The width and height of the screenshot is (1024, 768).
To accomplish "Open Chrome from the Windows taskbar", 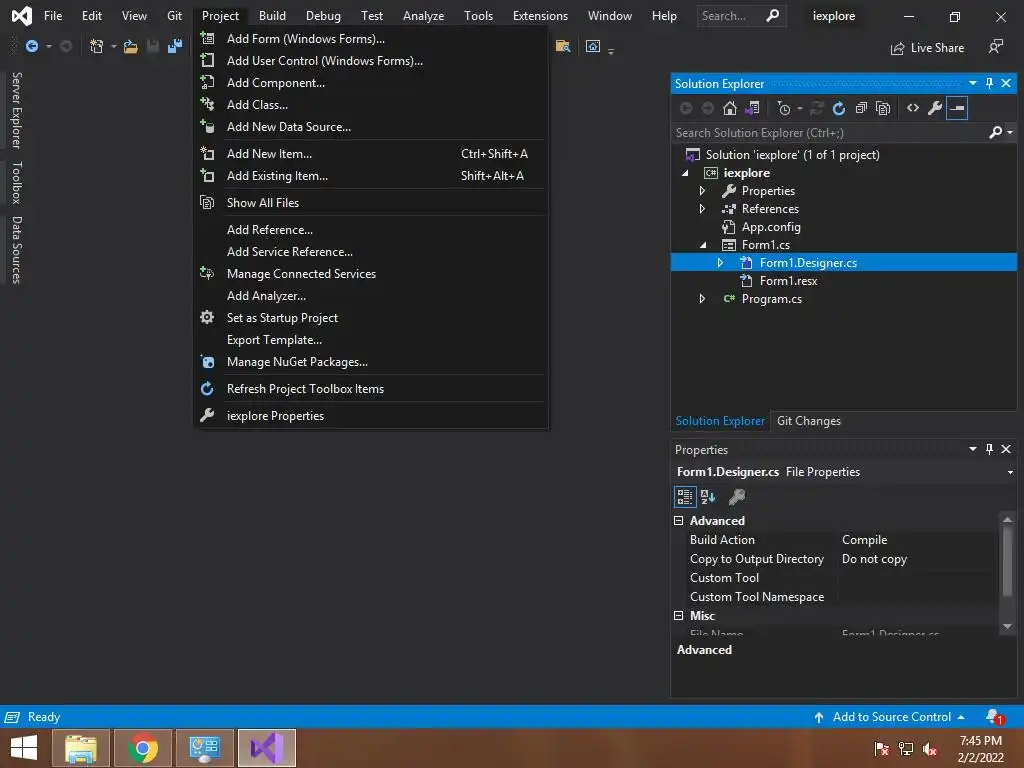I will 142,748.
